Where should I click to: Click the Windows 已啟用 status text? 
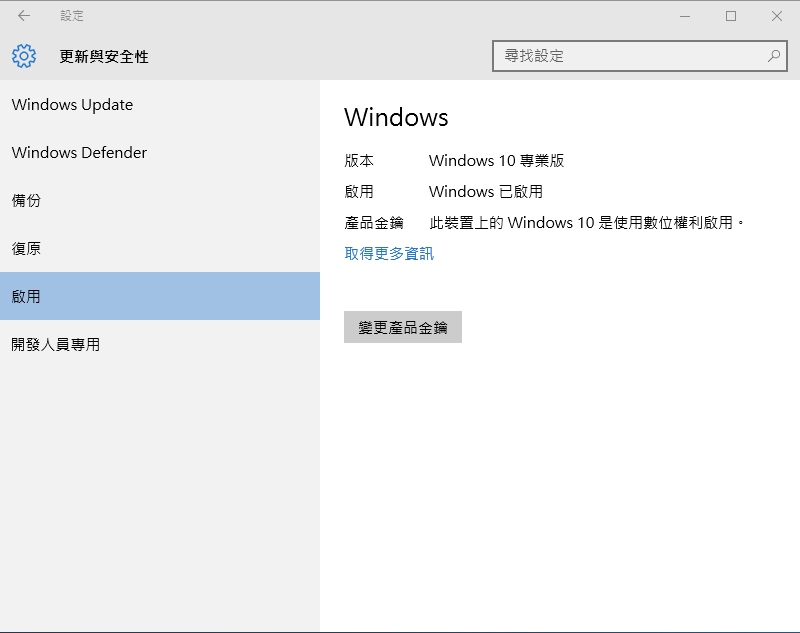point(486,192)
